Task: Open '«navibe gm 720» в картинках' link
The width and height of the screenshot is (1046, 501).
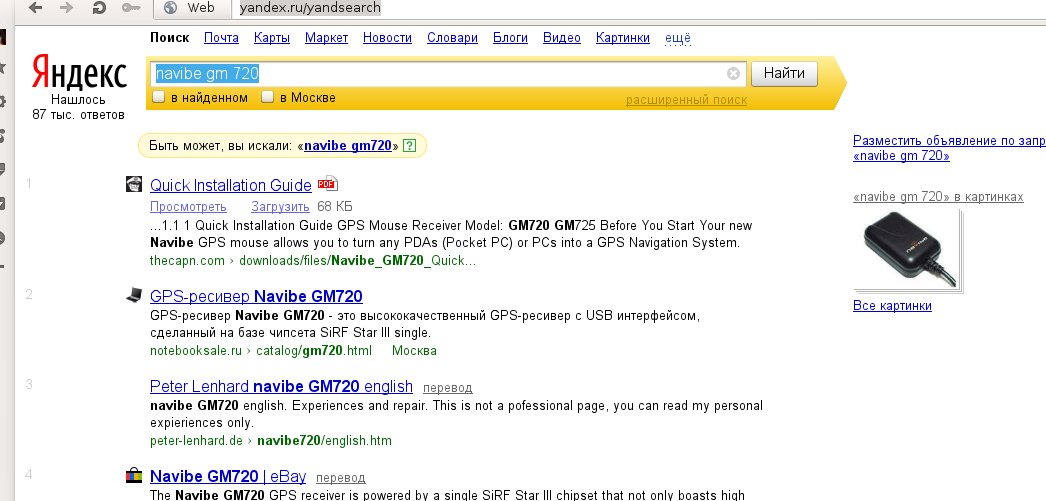Action: [x=938, y=197]
